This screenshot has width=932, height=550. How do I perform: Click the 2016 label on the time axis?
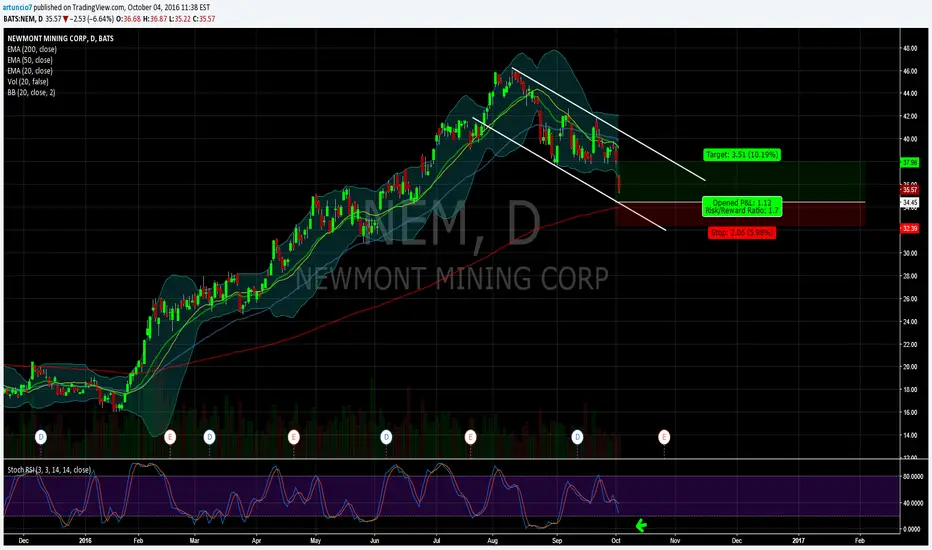pyautogui.click(x=85, y=540)
